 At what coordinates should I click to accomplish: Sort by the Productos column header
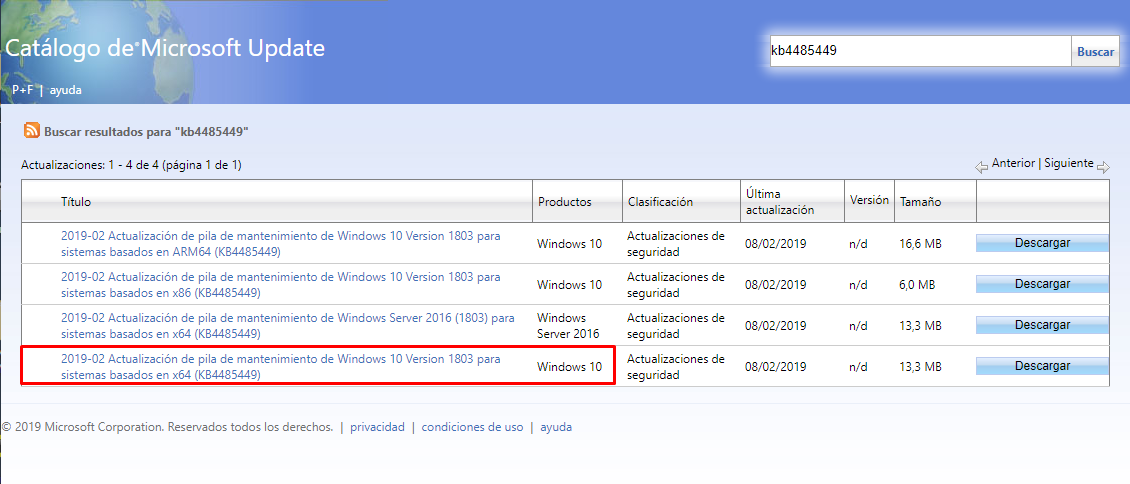pos(564,202)
